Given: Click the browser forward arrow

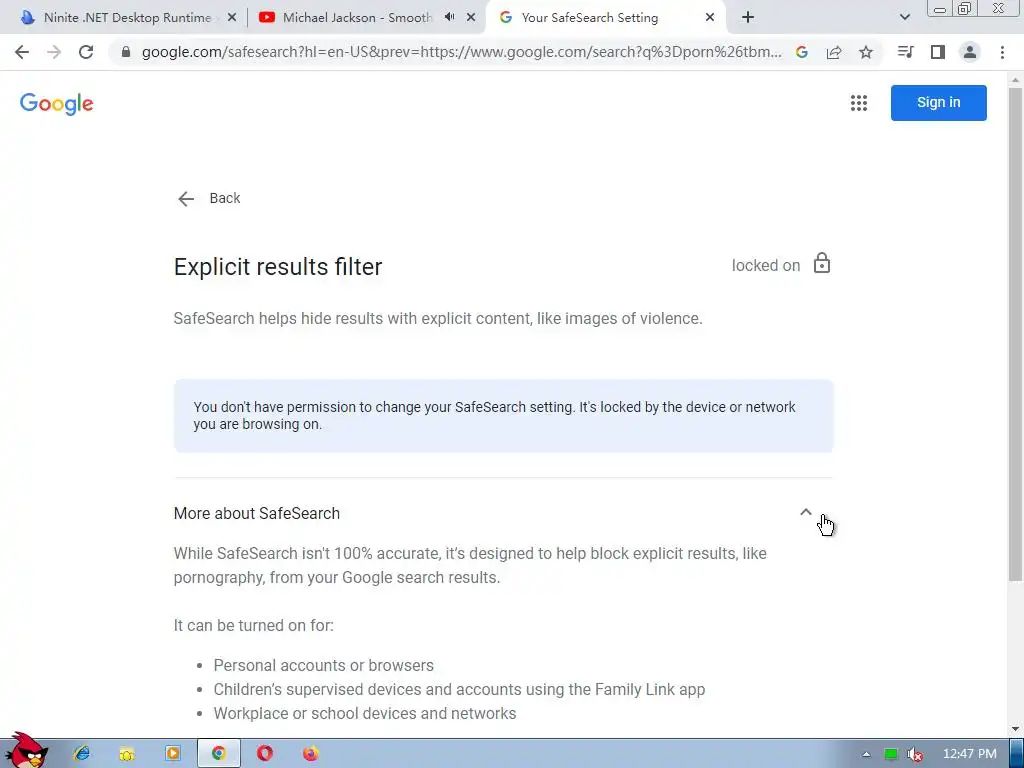Looking at the screenshot, I should pos(54,52).
